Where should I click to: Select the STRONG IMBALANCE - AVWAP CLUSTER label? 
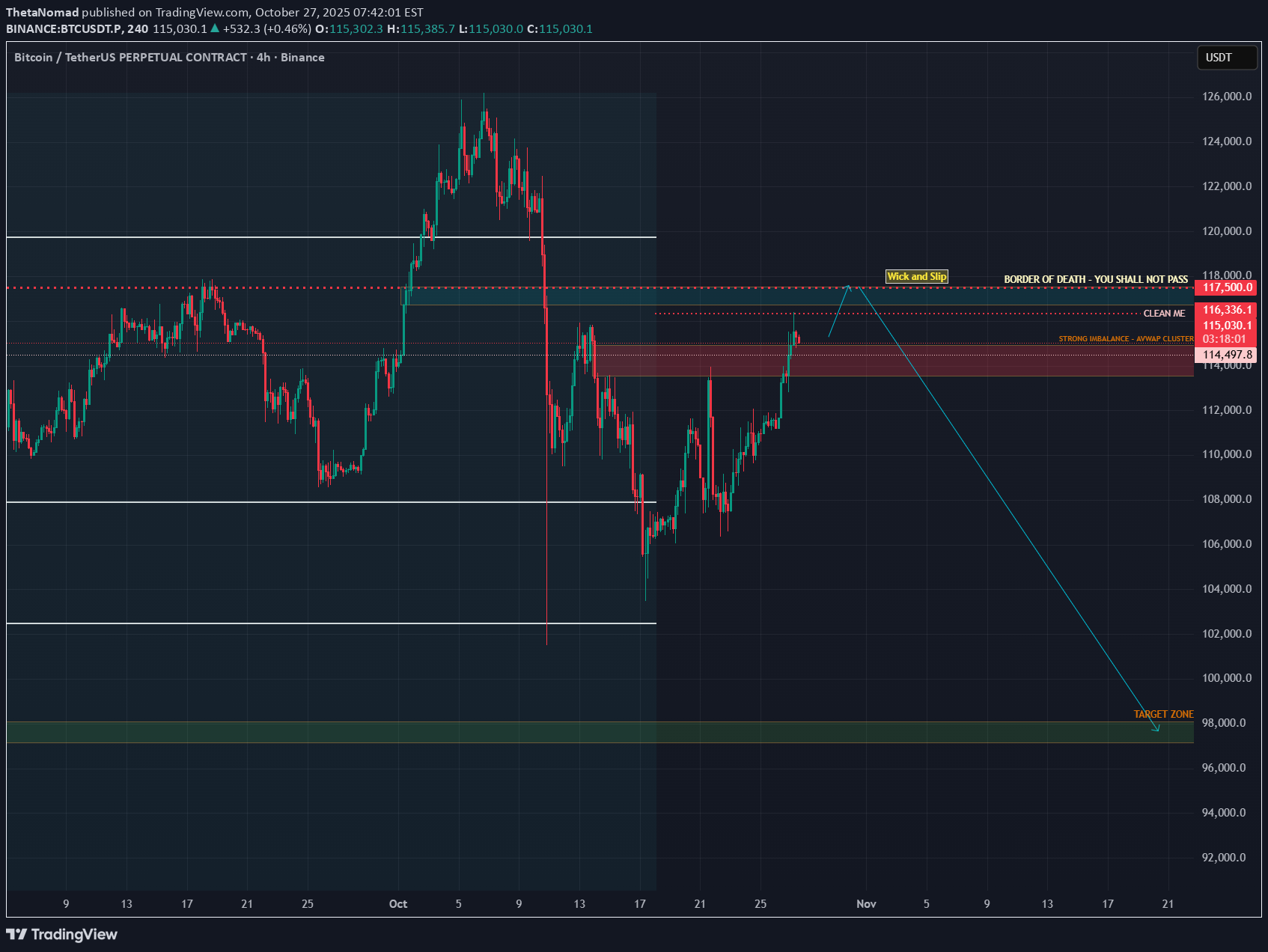(1125, 339)
